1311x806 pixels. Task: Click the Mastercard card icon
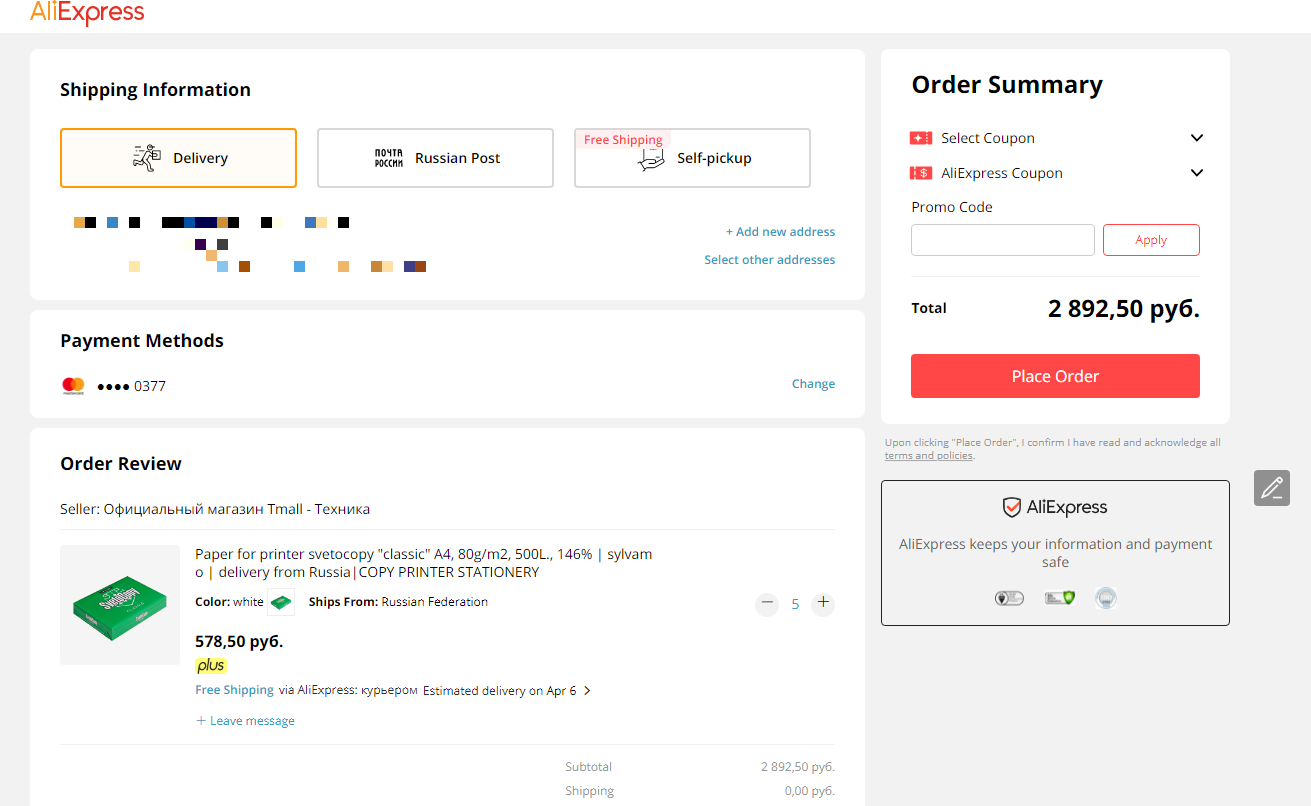pyautogui.click(x=73, y=385)
